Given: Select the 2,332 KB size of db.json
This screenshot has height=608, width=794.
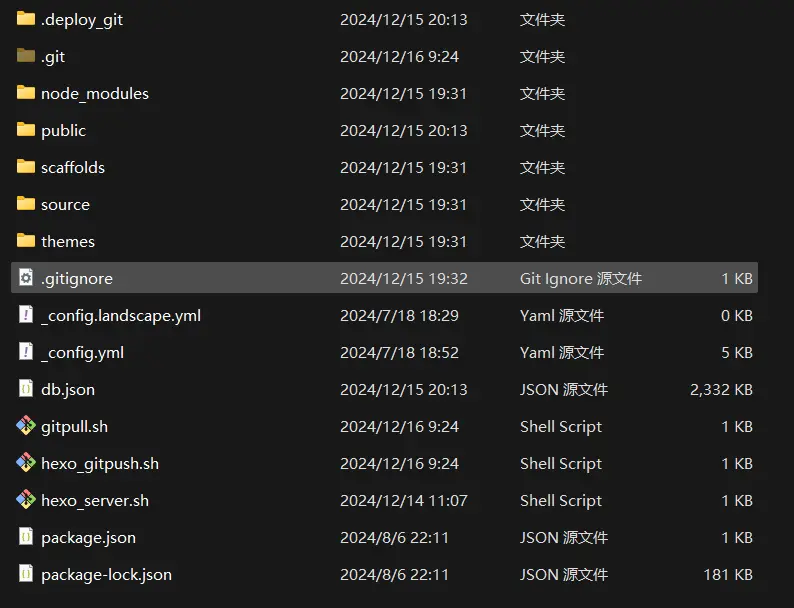Looking at the screenshot, I should [721, 390].
